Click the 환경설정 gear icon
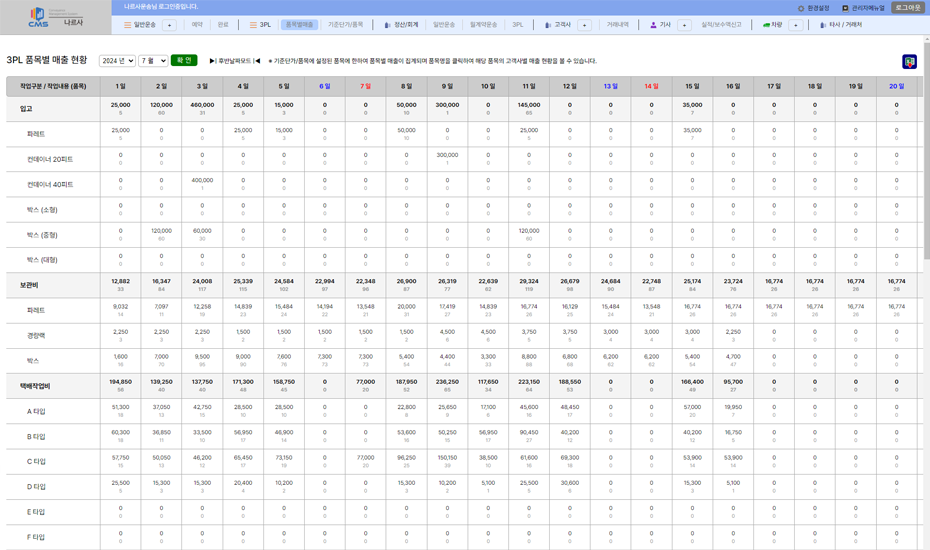 point(801,8)
